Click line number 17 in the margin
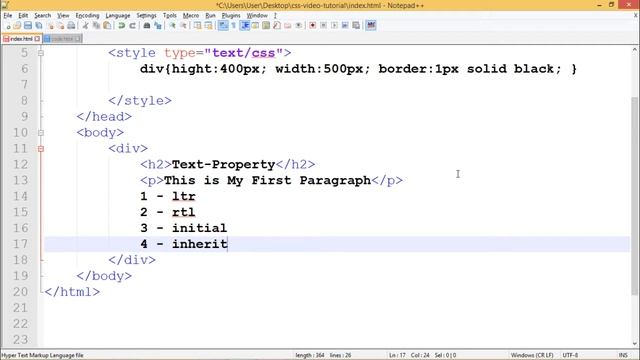The height and width of the screenshot is (360, 640). (20, 244)
